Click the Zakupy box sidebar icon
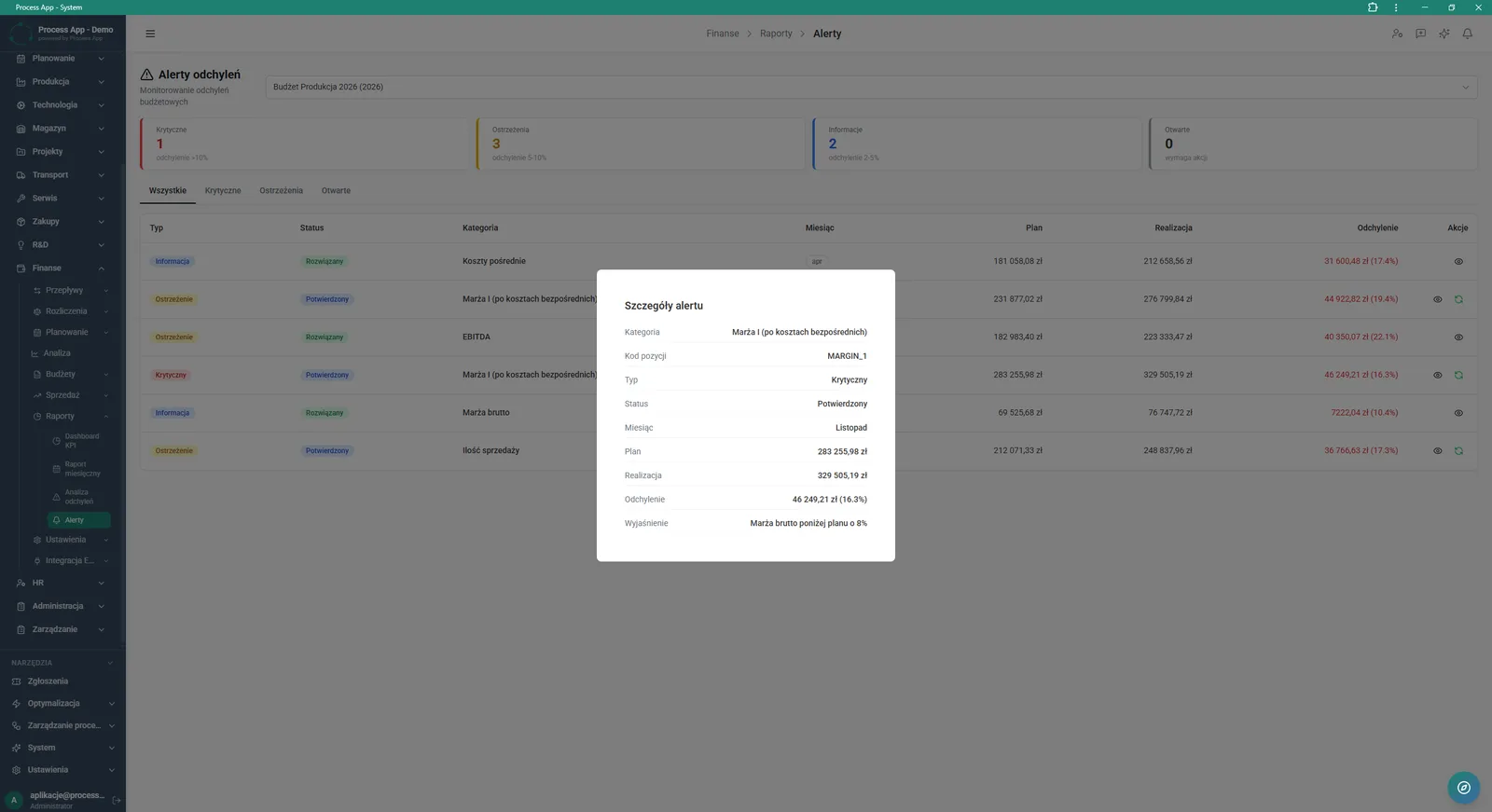1492x812 pixels. (x=21, y=222)
